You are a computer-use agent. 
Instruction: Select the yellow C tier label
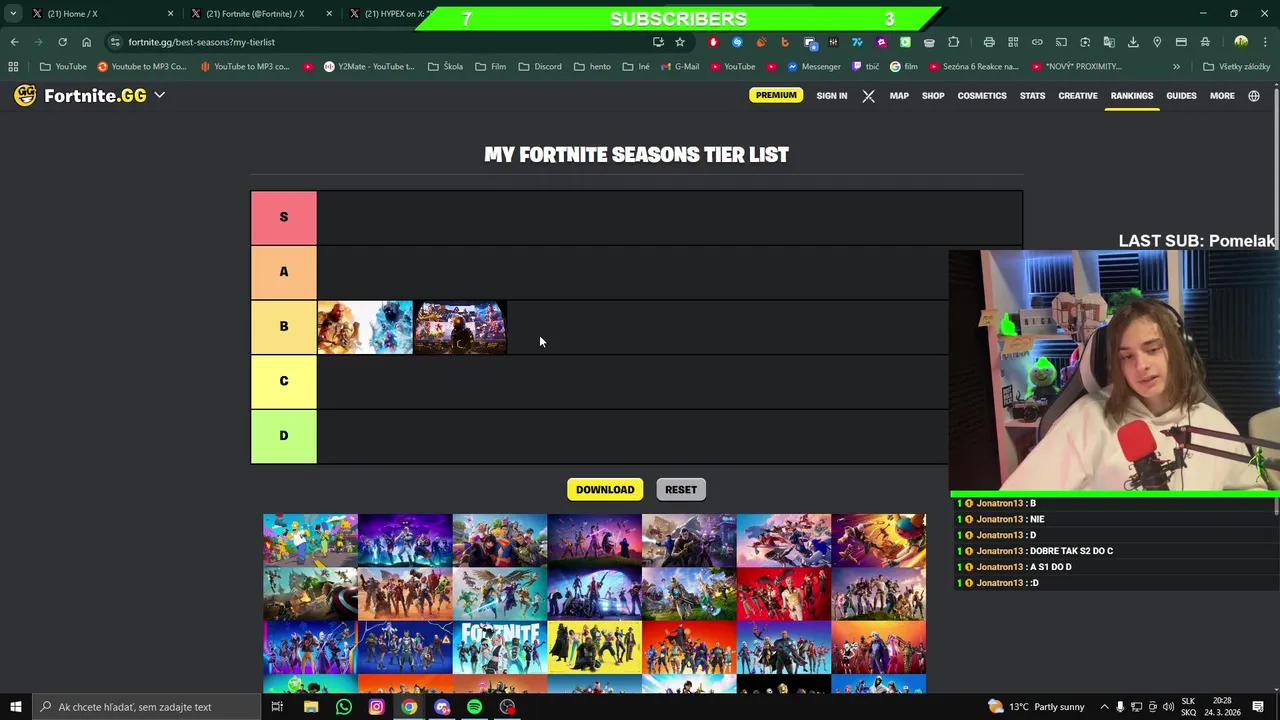[x=284, y=381]
